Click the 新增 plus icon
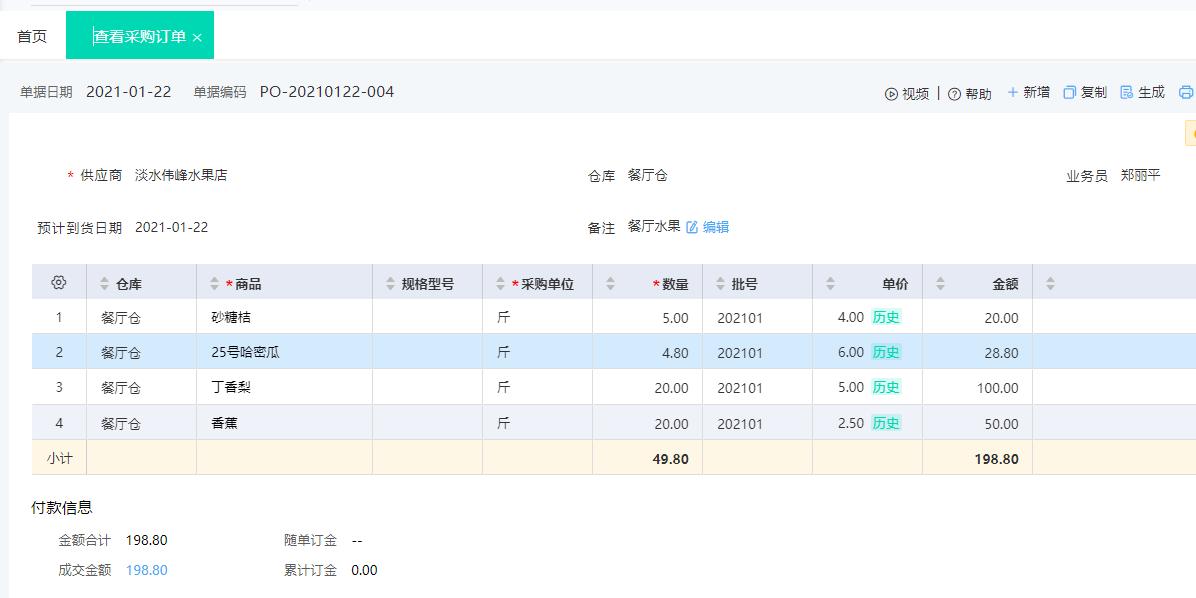Screen dimensions: 1196x598 pos(1012,92)
